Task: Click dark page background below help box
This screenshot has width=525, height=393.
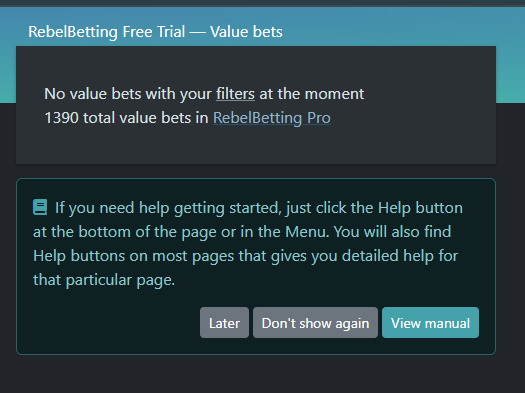Action: 262,374
